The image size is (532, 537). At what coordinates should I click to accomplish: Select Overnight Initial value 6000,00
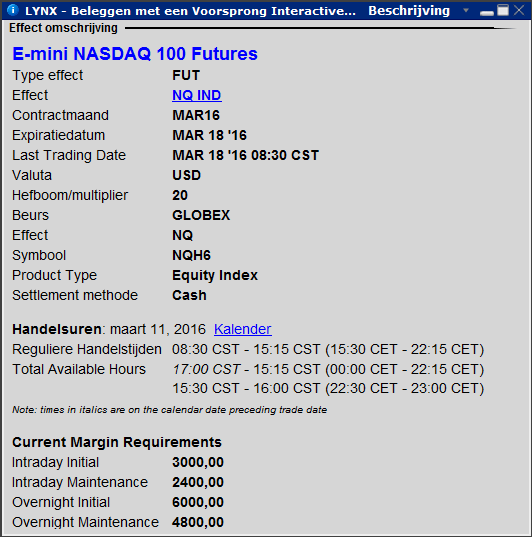198,502
